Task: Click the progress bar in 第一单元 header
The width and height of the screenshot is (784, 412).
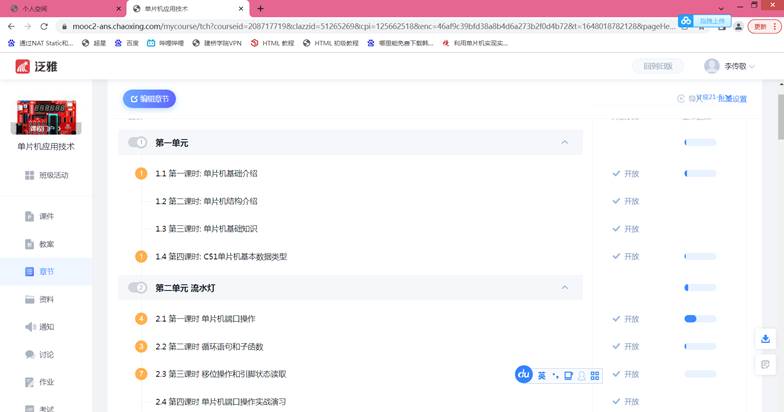Action: 700,142
